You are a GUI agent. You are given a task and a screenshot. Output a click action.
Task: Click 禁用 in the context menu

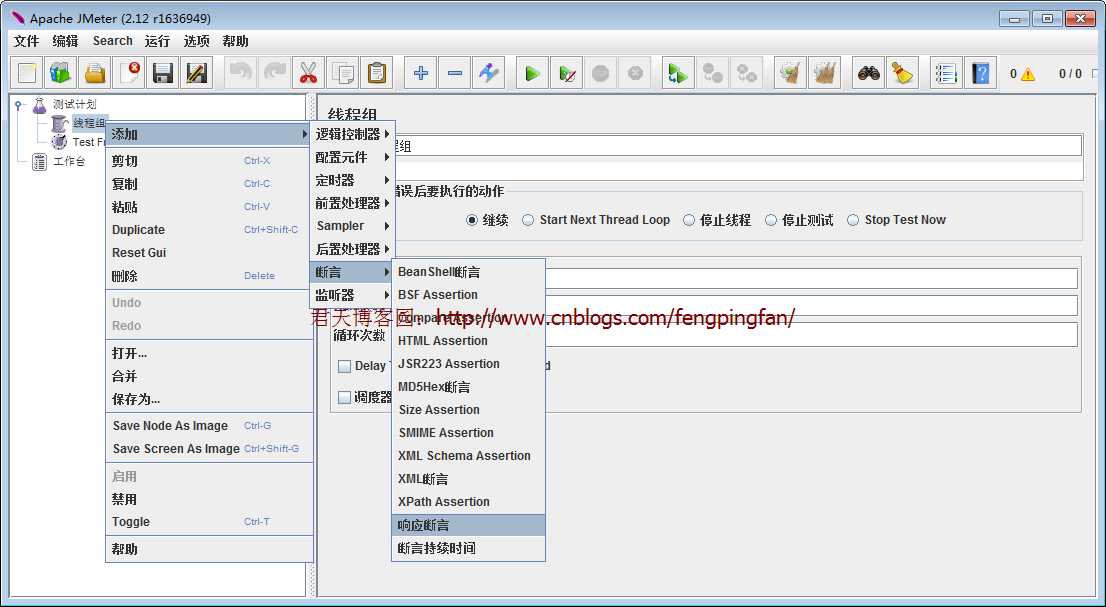209,499
